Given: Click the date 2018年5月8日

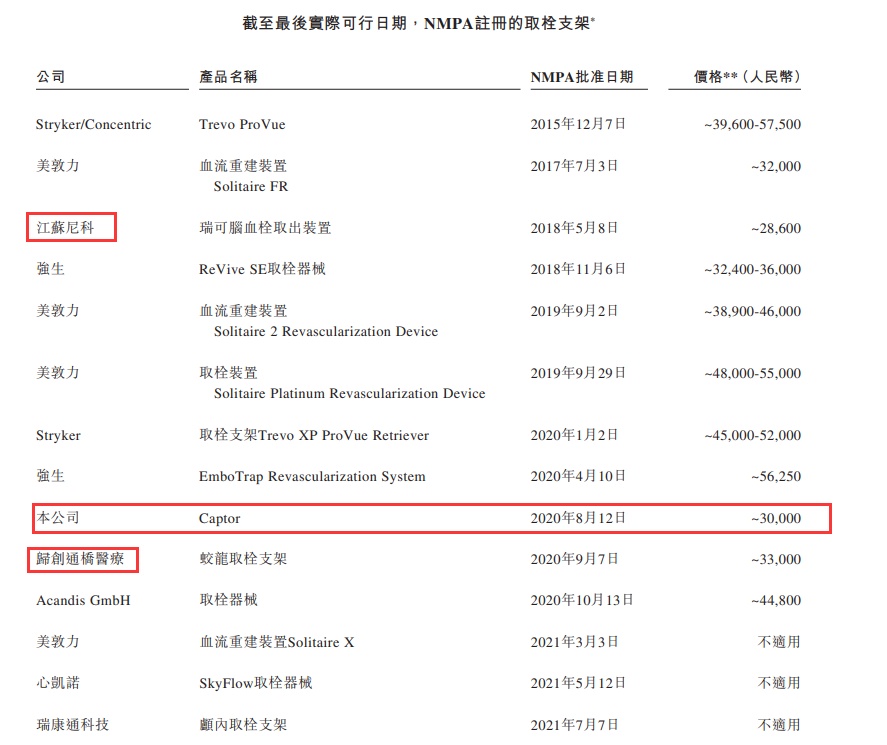Looking at the screenshot, I should tap(574, 228).
